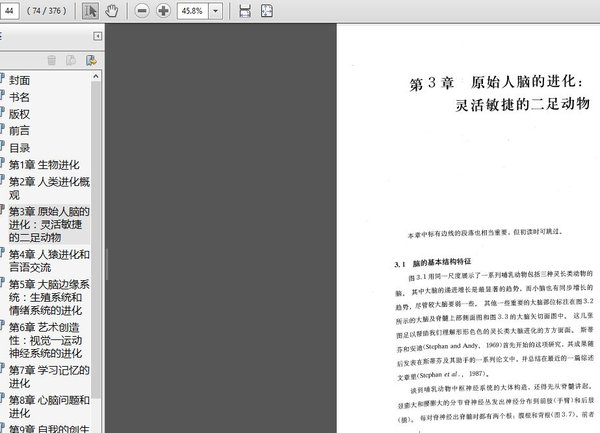Select bookmark 第1章 生物进化
Screen dimensions: 600x433
(44, 165)
